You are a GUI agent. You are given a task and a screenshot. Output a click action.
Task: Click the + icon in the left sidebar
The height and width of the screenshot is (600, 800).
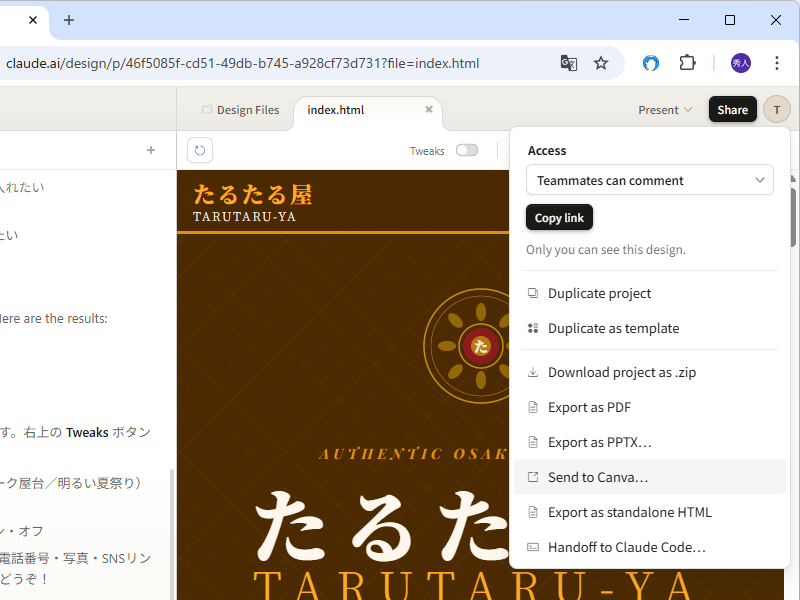click(150, 149)
